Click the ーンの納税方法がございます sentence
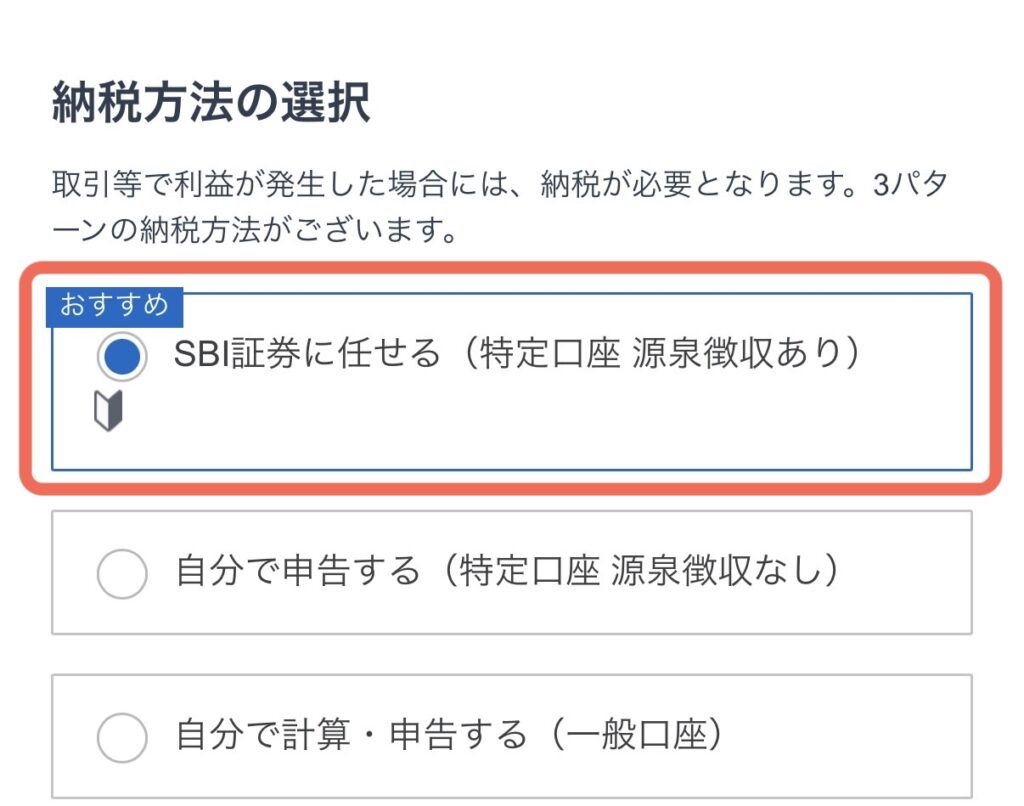The width and height of the screenshot is (1024, 806). (x=254, y=235)
